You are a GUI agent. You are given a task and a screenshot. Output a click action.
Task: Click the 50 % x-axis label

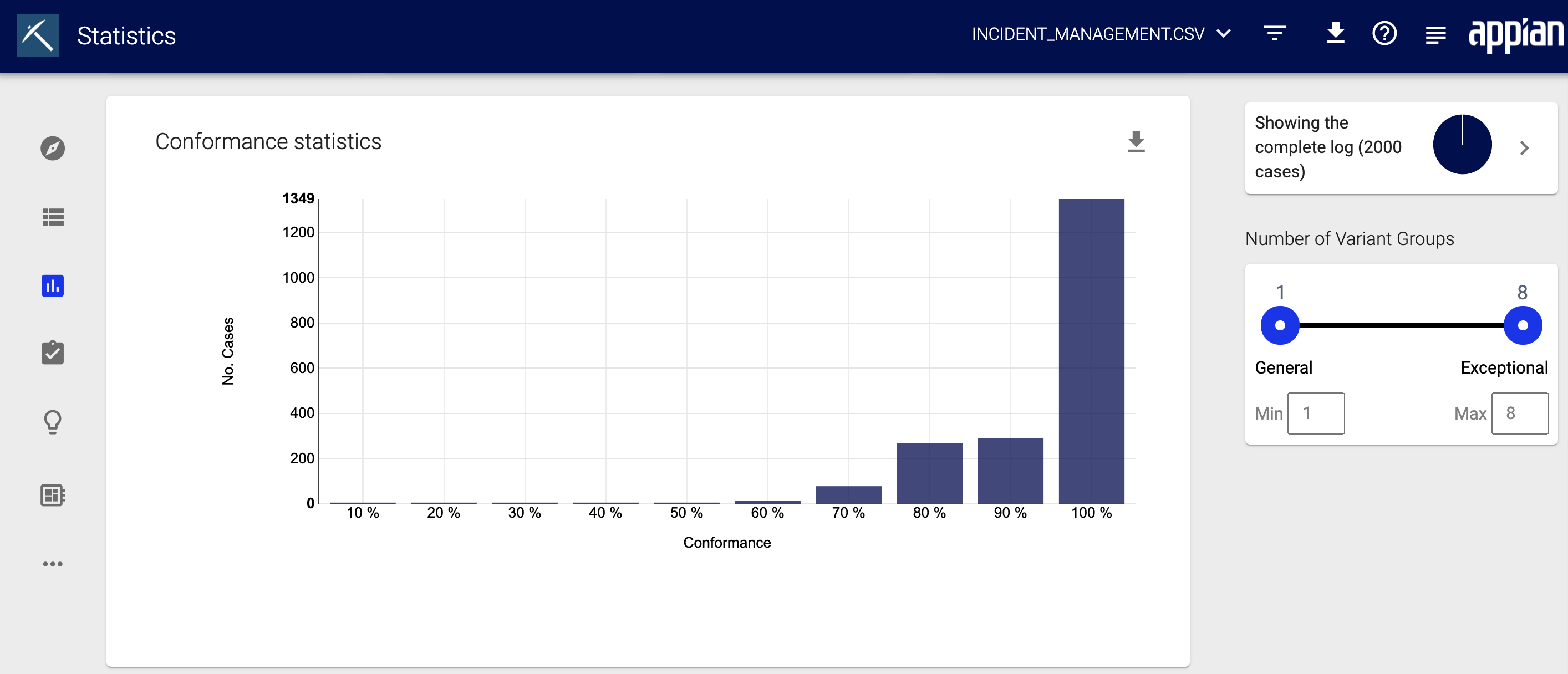(x=686, y=513)
